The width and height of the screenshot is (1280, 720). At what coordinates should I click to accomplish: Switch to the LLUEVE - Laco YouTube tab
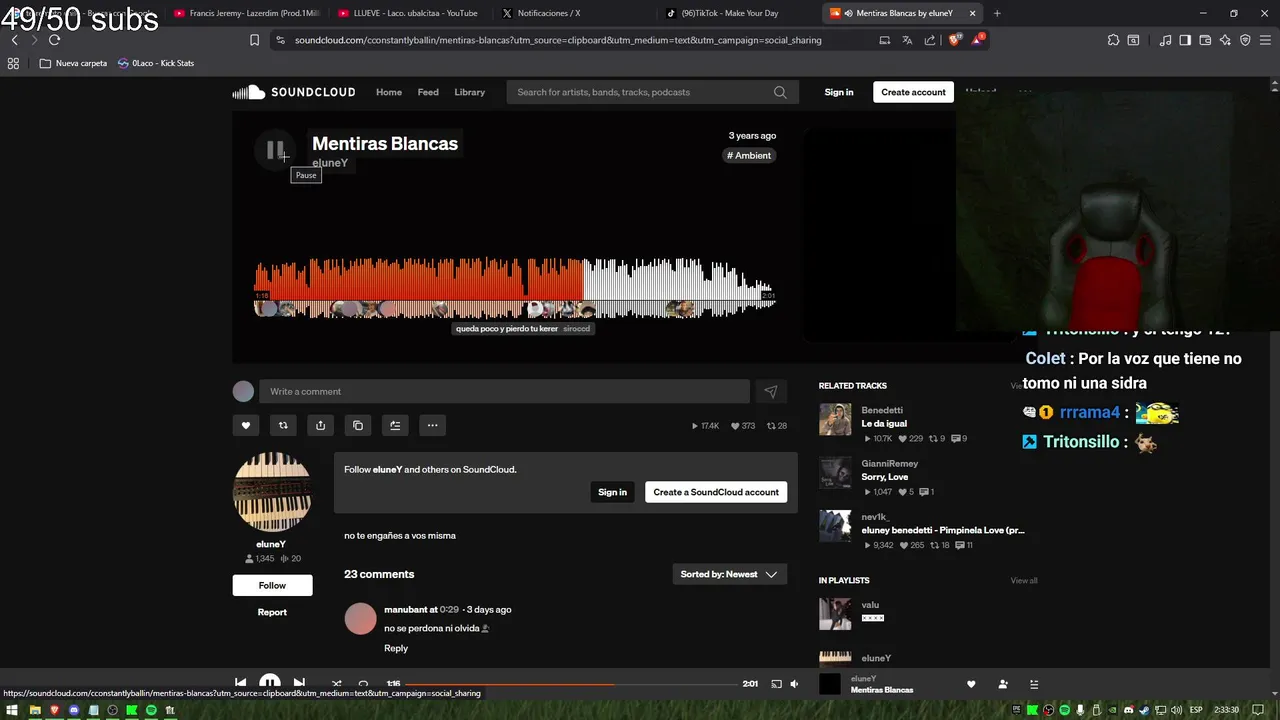coord(410,13)
